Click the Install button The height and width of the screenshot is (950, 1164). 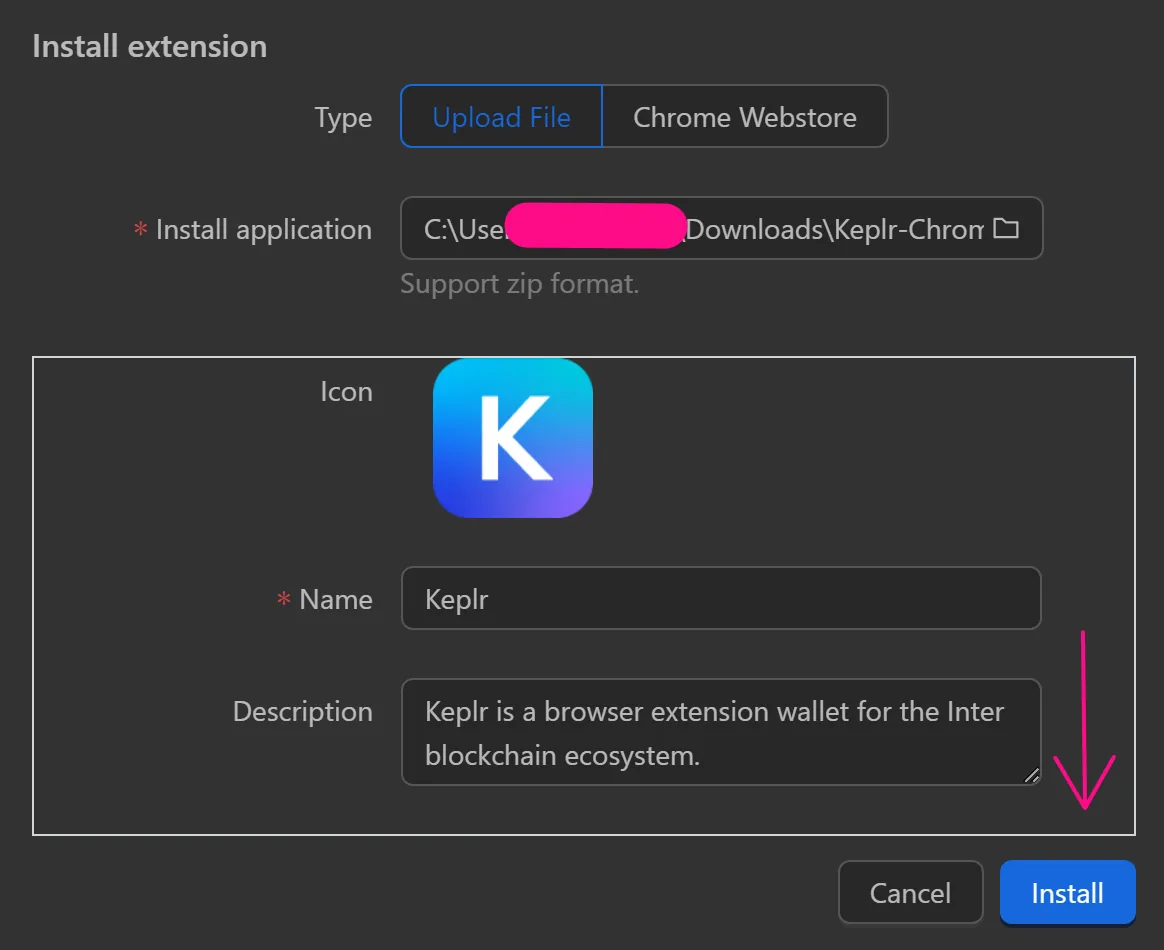point(1067,892)
